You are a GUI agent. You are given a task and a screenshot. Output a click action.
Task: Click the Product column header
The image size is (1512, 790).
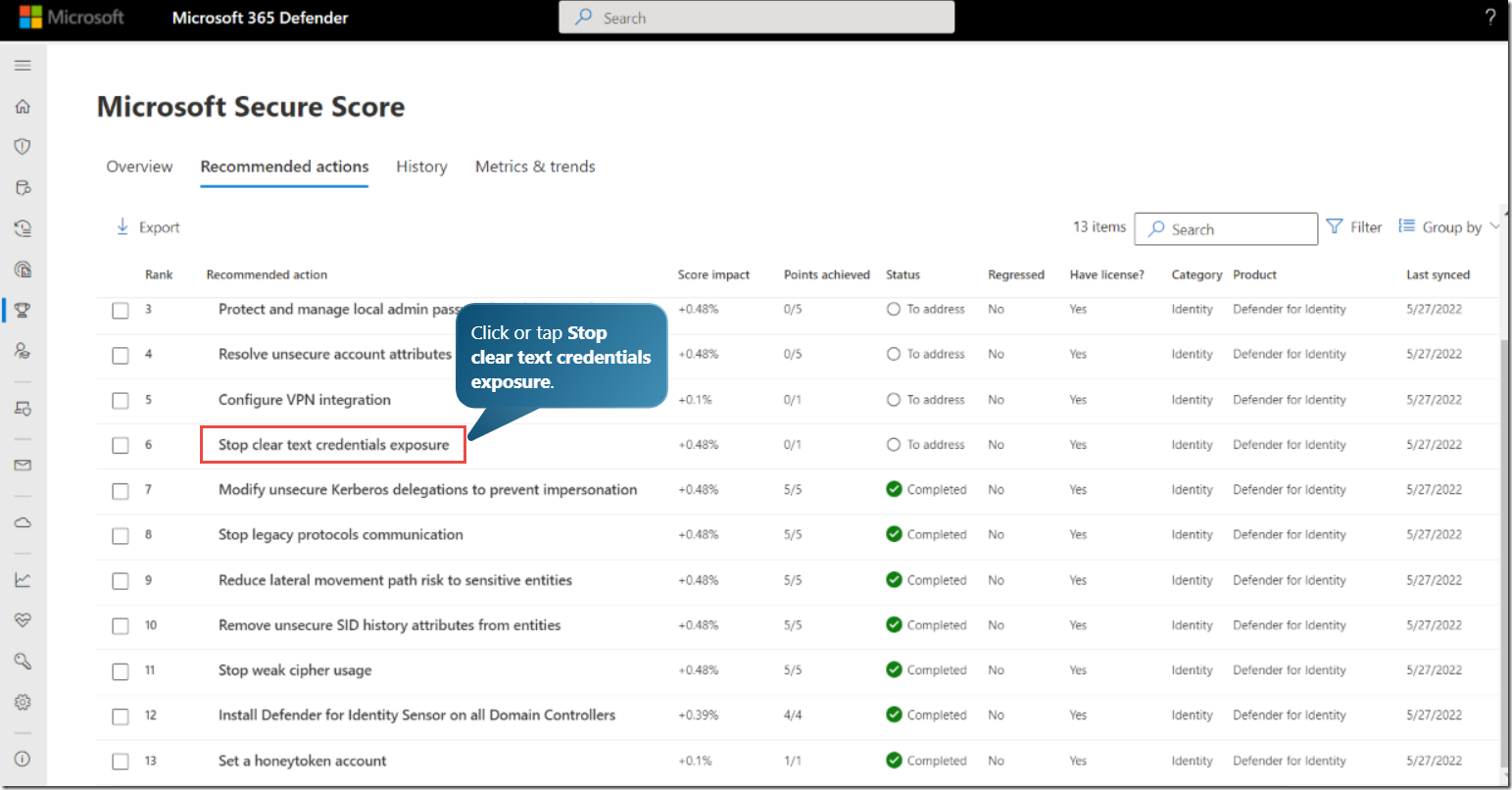click(1254, 274)
